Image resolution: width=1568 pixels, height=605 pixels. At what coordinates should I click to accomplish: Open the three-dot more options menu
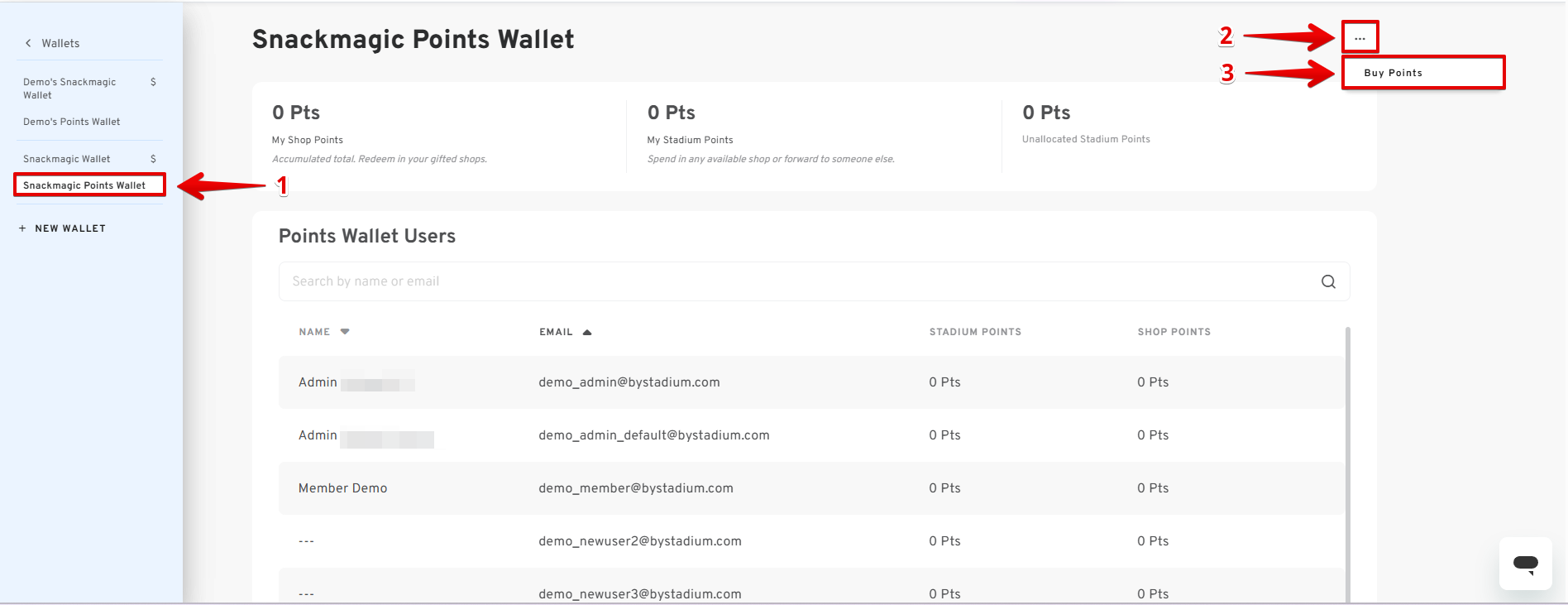[1360, 37]
